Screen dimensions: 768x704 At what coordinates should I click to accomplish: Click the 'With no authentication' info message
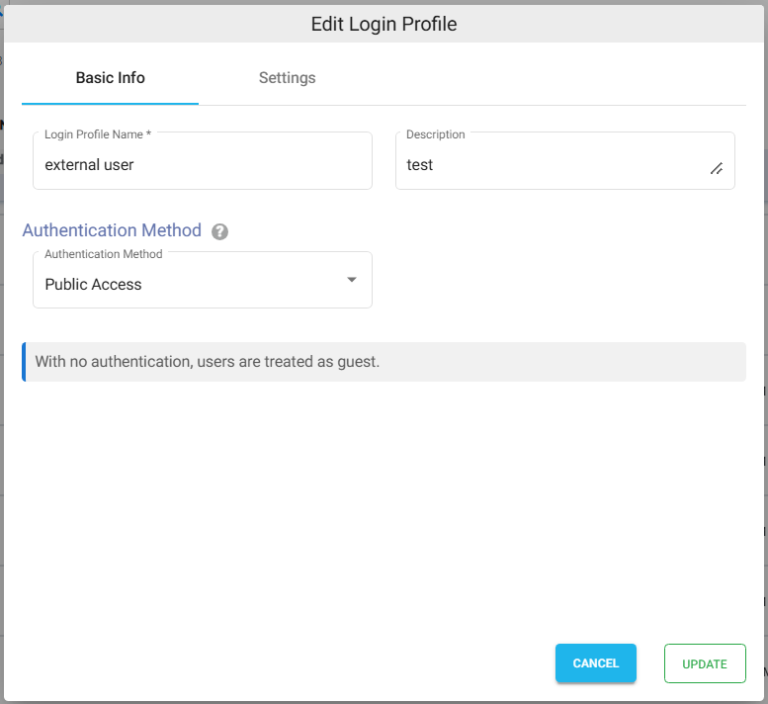pos(384,362)
